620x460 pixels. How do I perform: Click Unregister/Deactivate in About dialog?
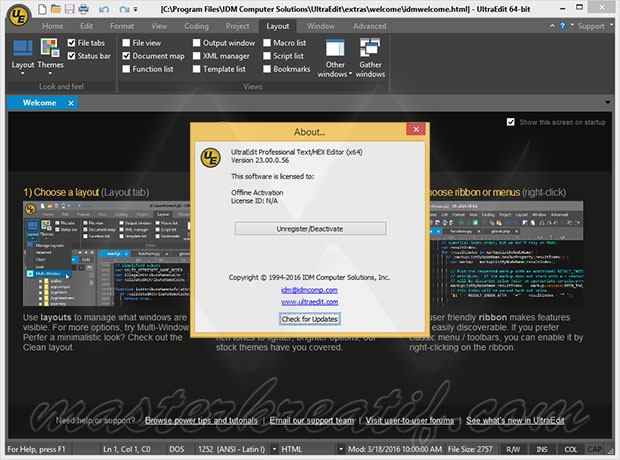[310, 229]
